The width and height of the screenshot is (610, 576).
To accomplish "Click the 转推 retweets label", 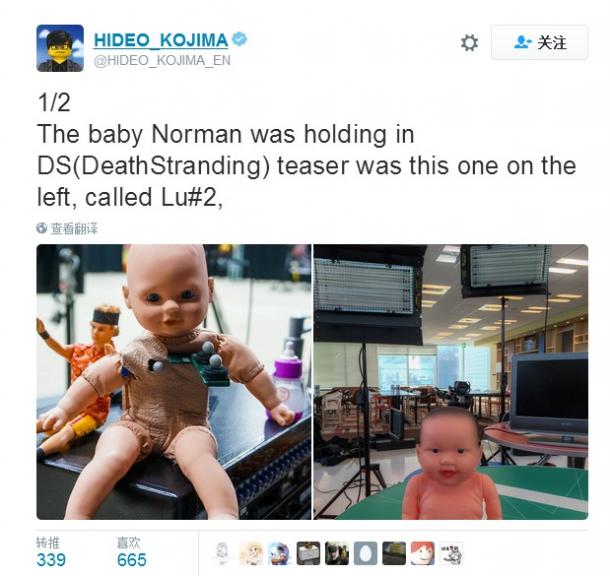I will 48,542.
